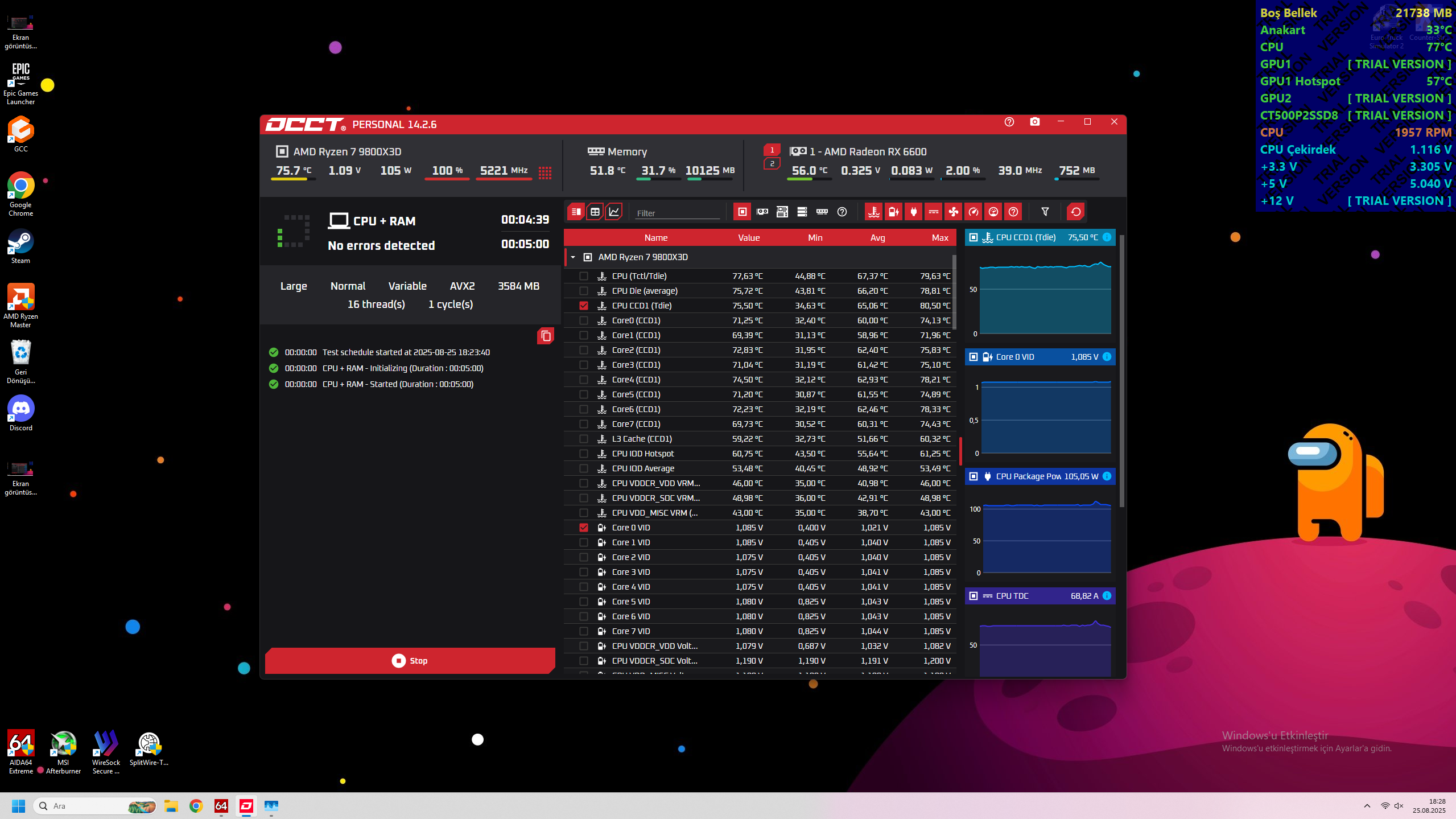Toggle the frequency gauge sensor type filter
Viewport: 1456px width, 819px height.
(974, 212)
